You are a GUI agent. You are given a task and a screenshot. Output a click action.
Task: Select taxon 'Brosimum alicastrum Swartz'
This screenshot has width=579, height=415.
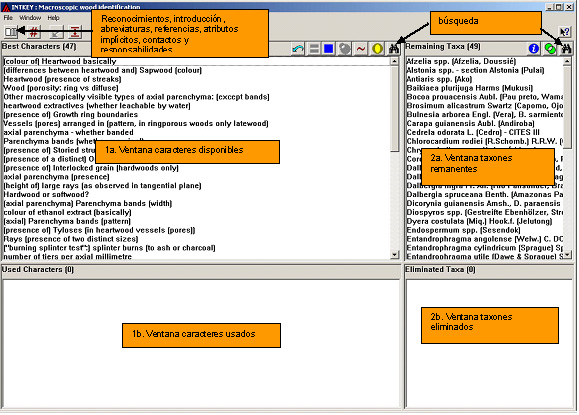point(485,106)
